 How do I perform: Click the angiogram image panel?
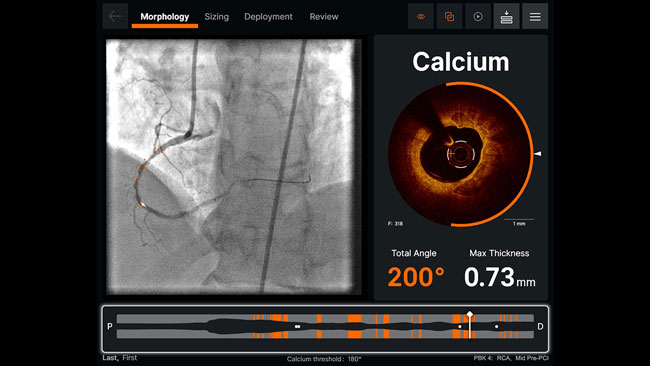tap(234, 167)
